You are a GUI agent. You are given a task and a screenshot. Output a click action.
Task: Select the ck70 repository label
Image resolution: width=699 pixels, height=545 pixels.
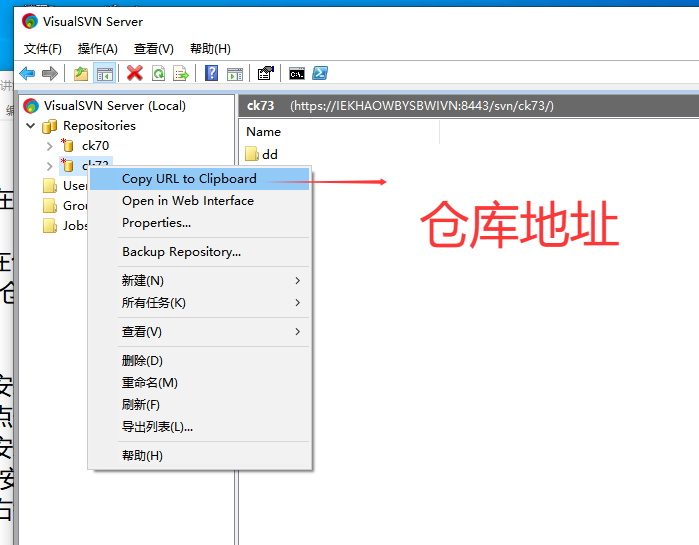tap(95, 146)
